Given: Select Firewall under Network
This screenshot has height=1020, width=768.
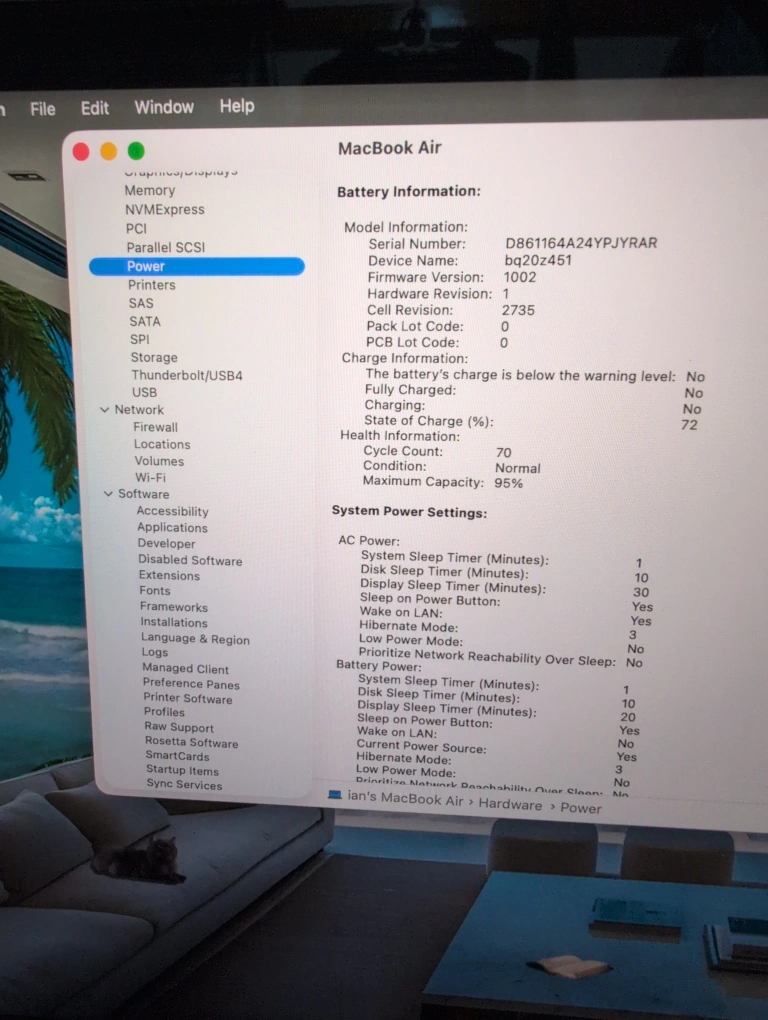Looking at the screenshot, I should [x=155, y=427].
